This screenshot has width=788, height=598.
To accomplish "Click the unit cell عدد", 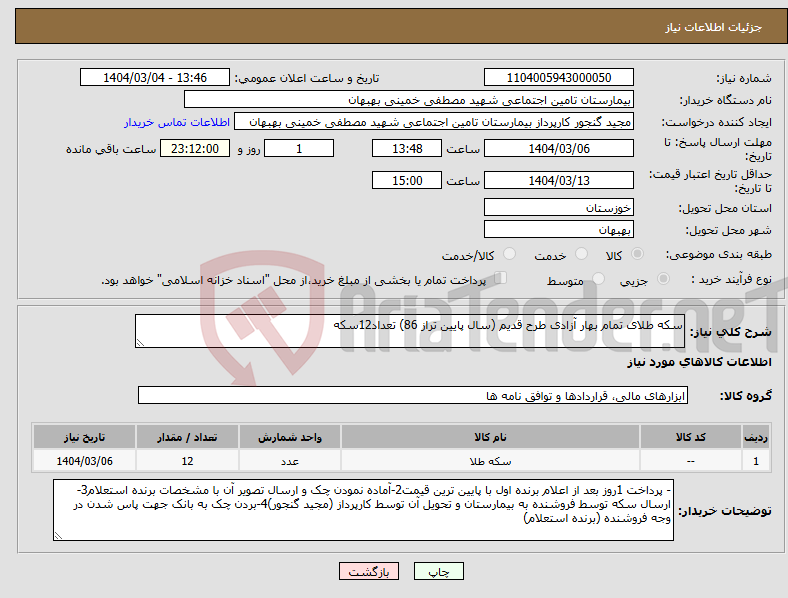I will click(290, 461).
